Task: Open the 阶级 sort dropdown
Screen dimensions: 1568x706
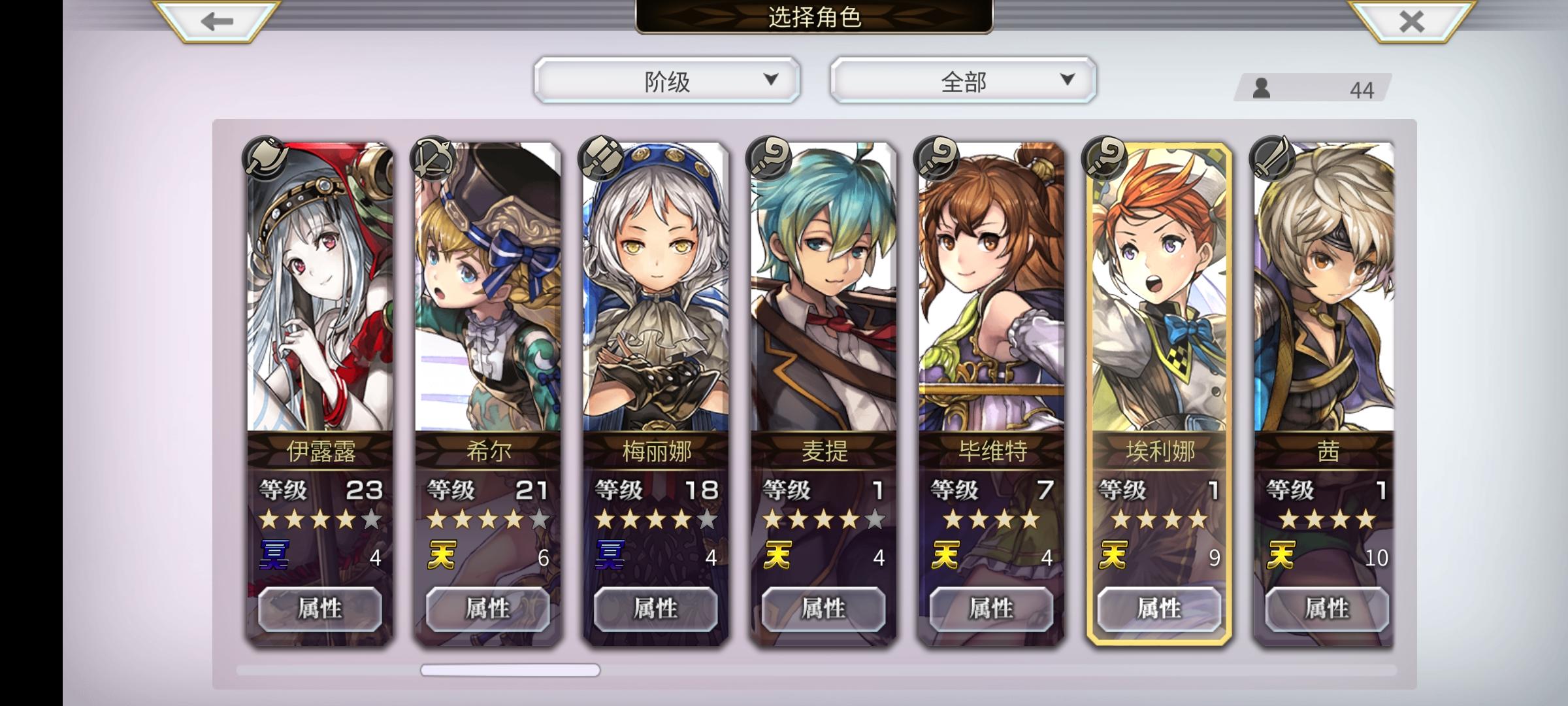Action: 666,80
